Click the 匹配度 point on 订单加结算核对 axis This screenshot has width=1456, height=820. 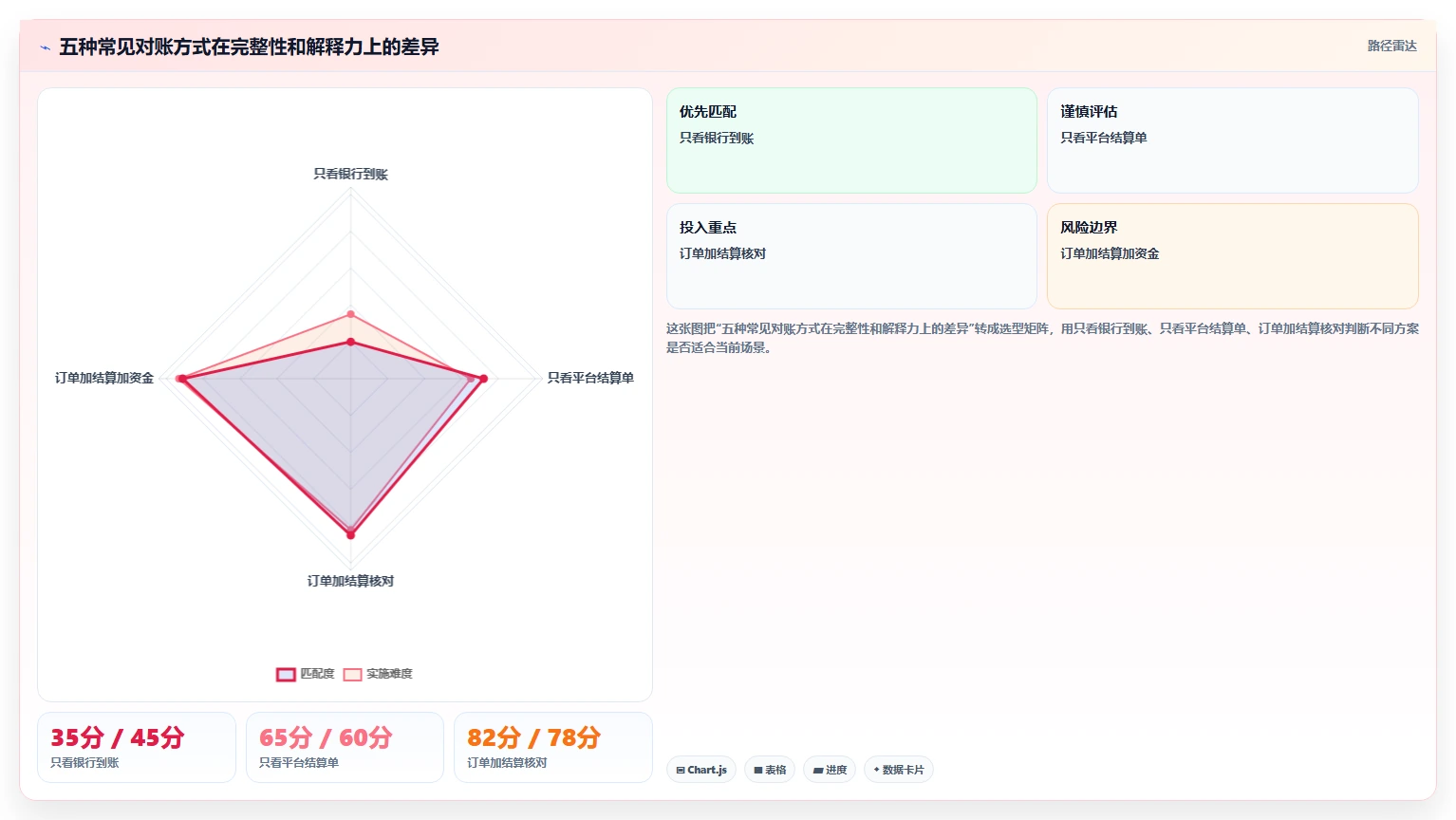pyautogui.click(x=350, y=535)
